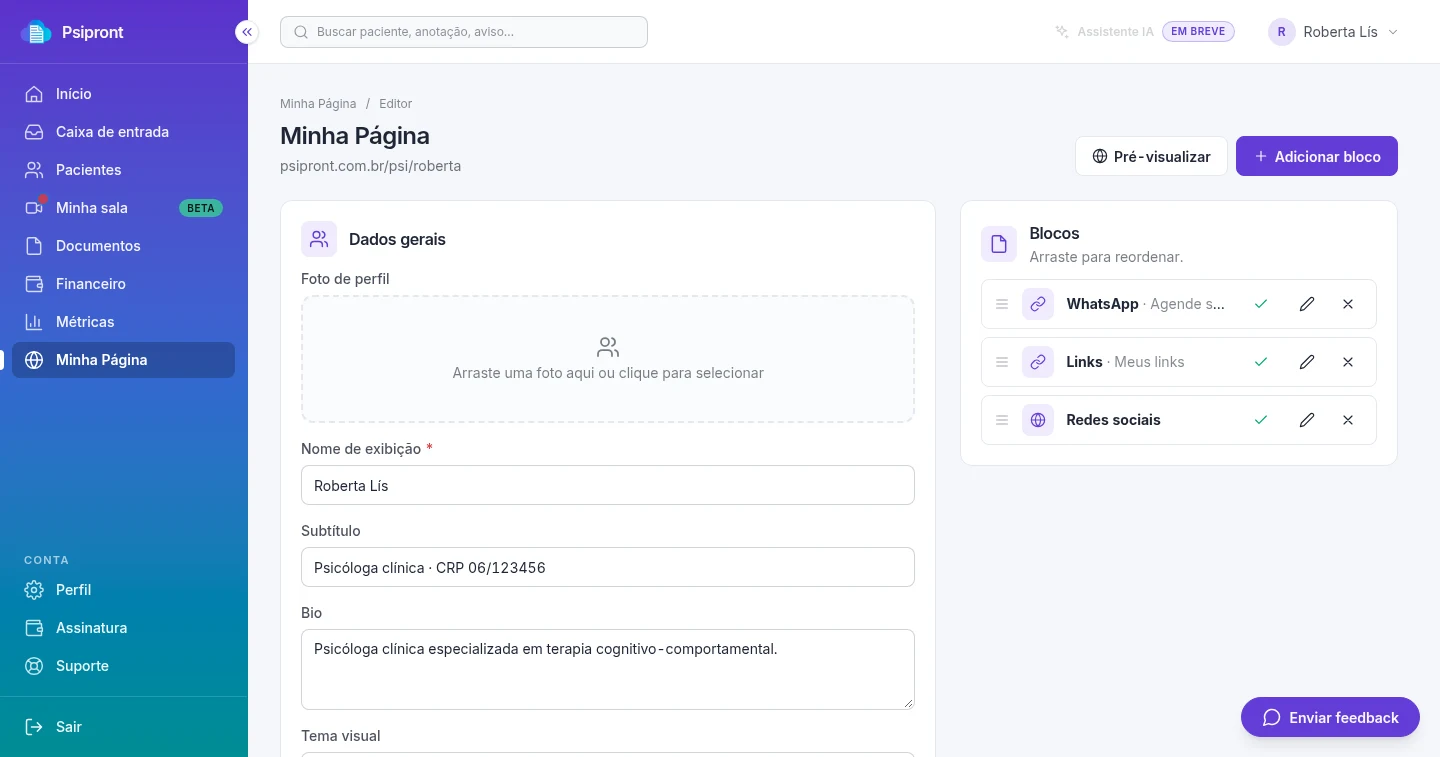The height and width of the screenshot is (757, 1440).
Task: Click the search magnifier icon
Action: (x=301, y=32)
